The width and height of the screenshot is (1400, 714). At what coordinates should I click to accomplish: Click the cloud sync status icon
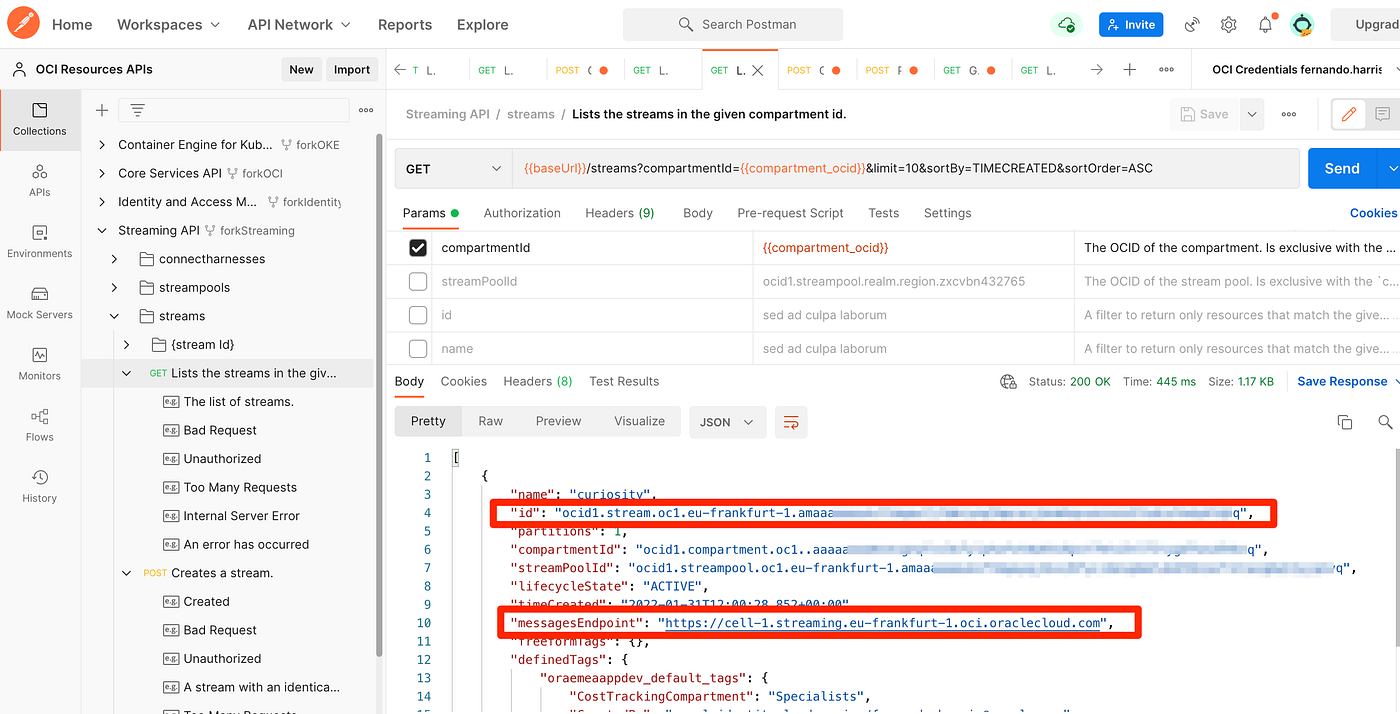point(1067,24)
